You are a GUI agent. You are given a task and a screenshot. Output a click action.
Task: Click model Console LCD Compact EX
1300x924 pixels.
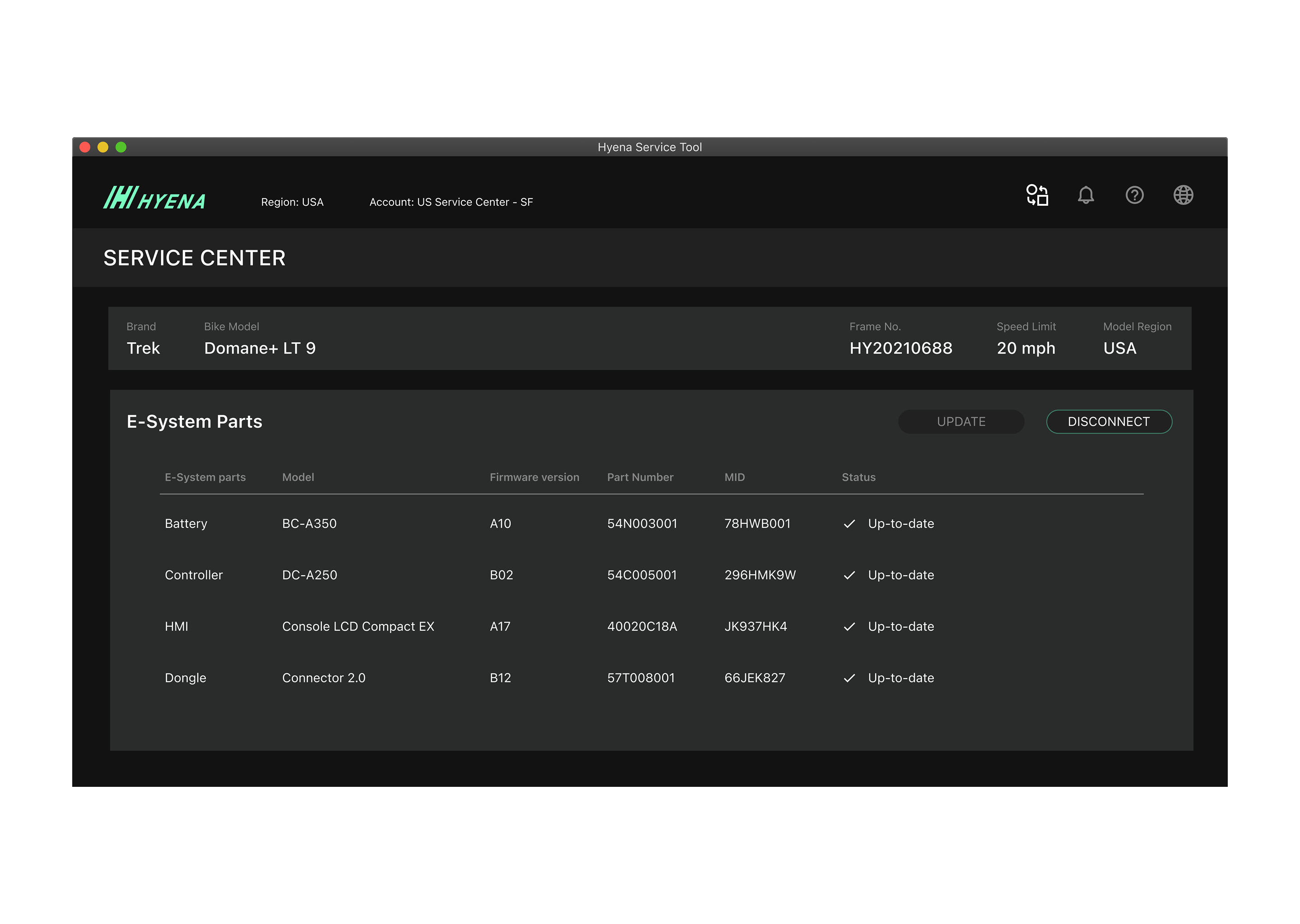[358, 626]
